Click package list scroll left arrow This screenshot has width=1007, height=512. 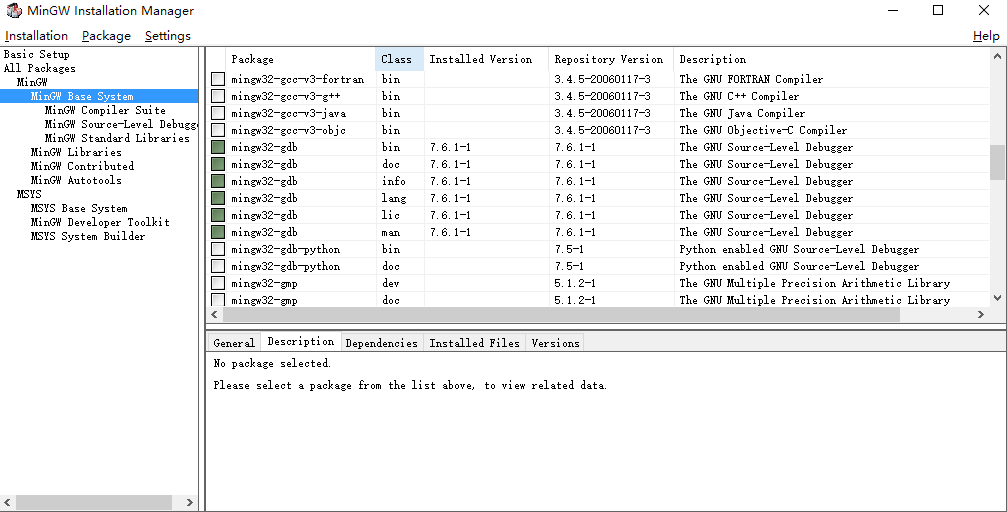[215, 315]
